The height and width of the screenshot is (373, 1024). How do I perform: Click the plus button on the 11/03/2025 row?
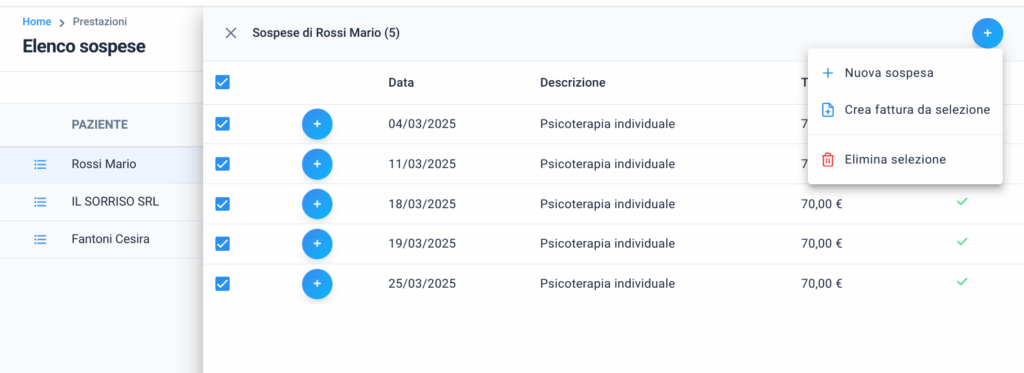317,164
